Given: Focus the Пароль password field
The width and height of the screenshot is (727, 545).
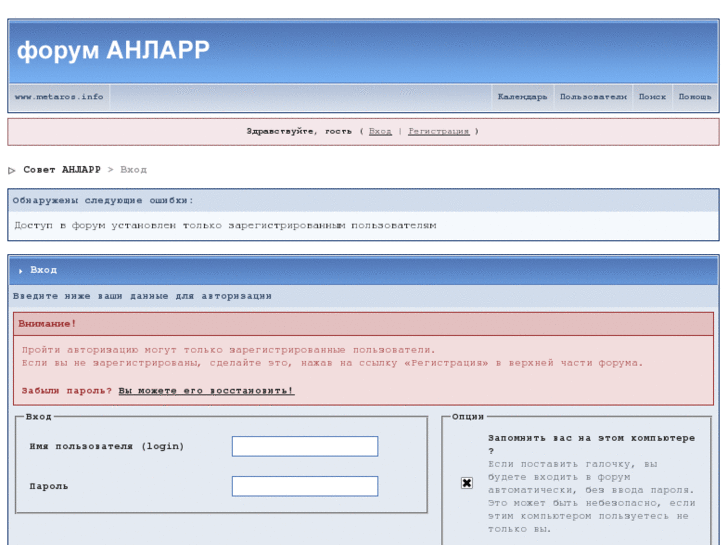Looking at the screenshot, I should [305, 486].
